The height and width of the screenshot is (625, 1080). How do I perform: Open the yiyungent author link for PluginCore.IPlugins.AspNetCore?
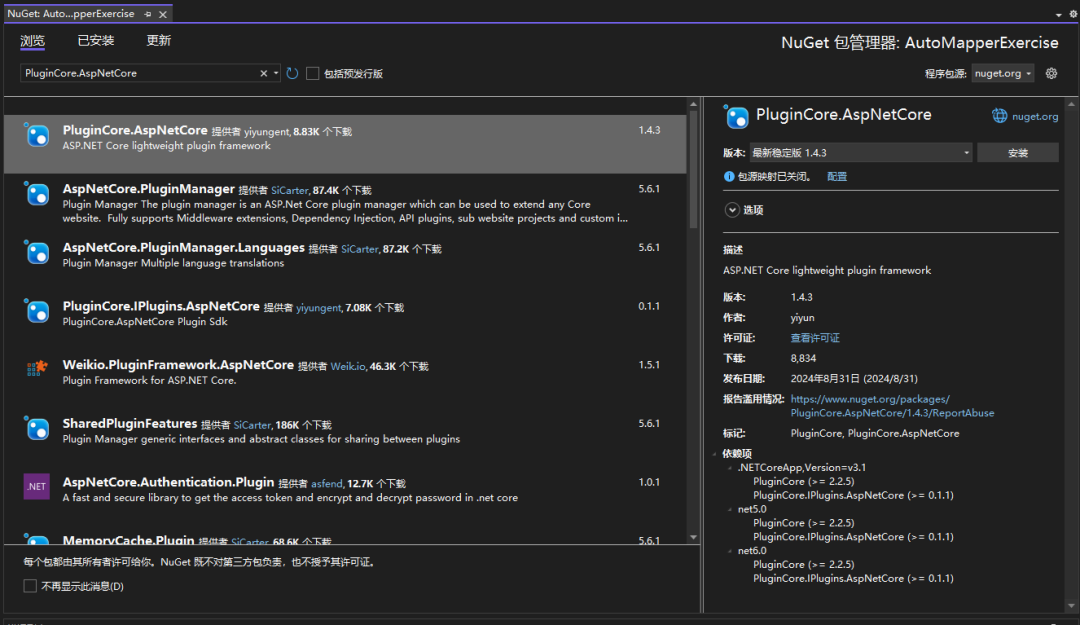[318, 308]
